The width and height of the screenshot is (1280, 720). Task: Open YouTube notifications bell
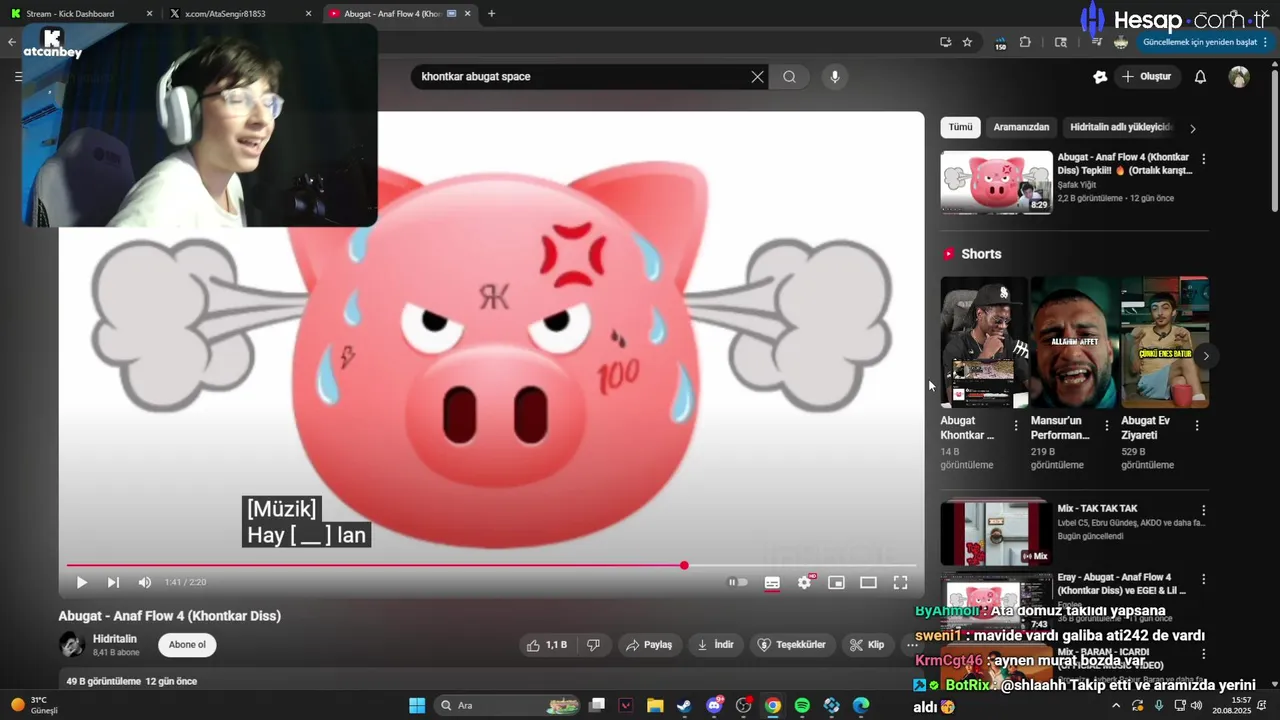1201,77
